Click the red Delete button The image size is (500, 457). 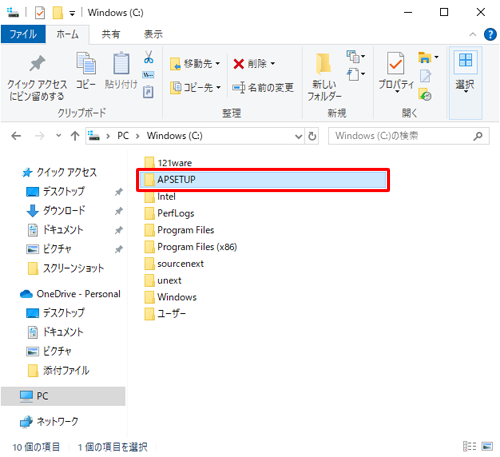[x=250, y=63]
